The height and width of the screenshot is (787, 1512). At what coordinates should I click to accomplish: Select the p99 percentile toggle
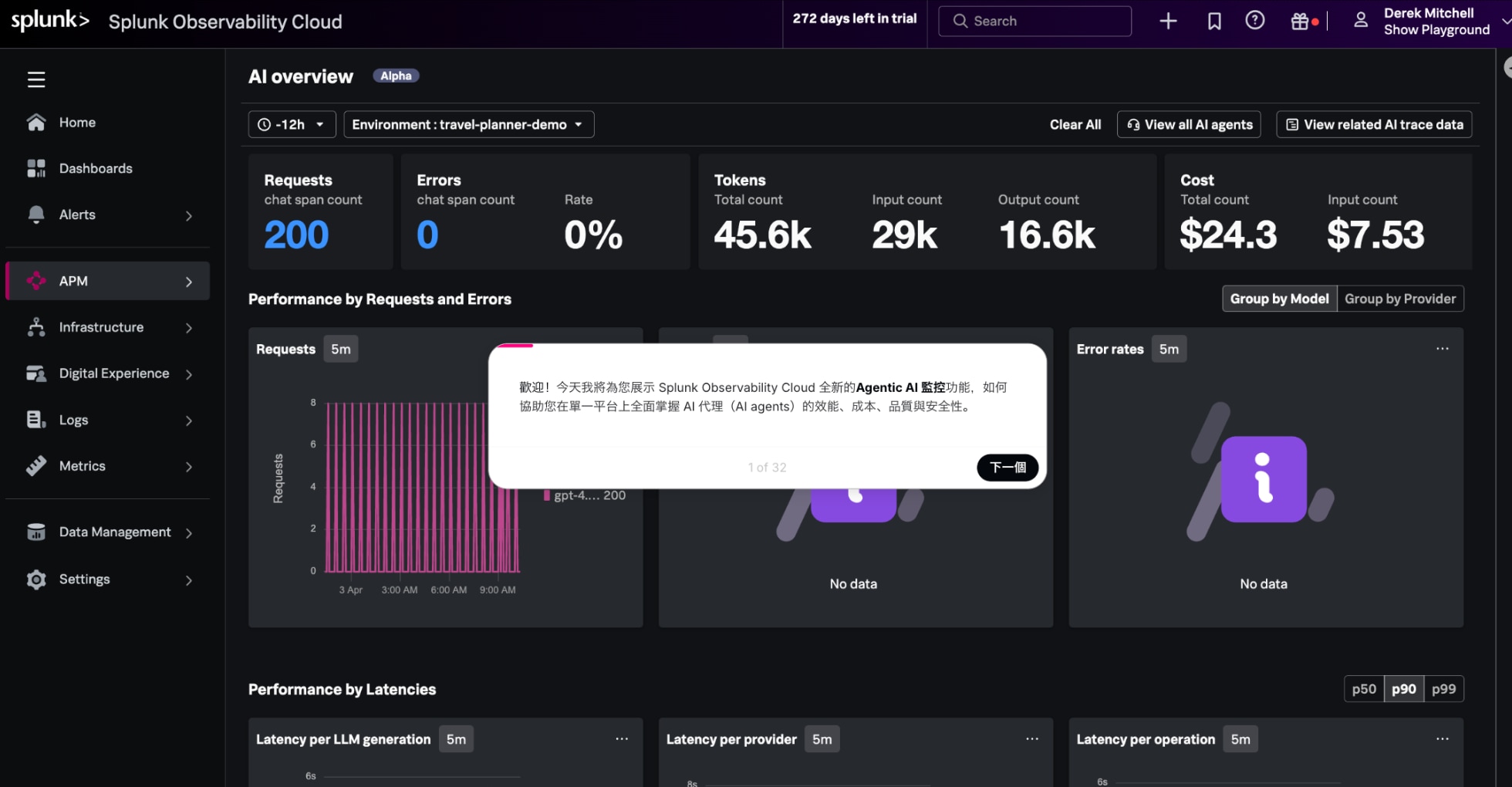[x=1443, y=689]
